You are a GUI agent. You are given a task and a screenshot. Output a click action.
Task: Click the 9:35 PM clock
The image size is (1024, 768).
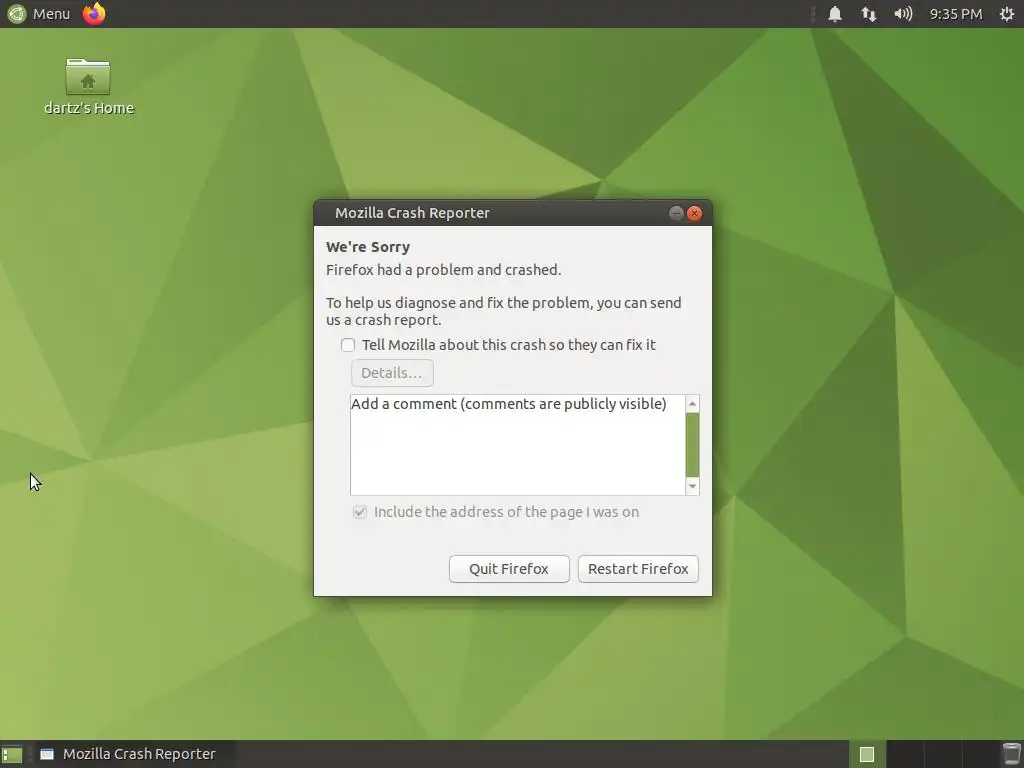956,14
